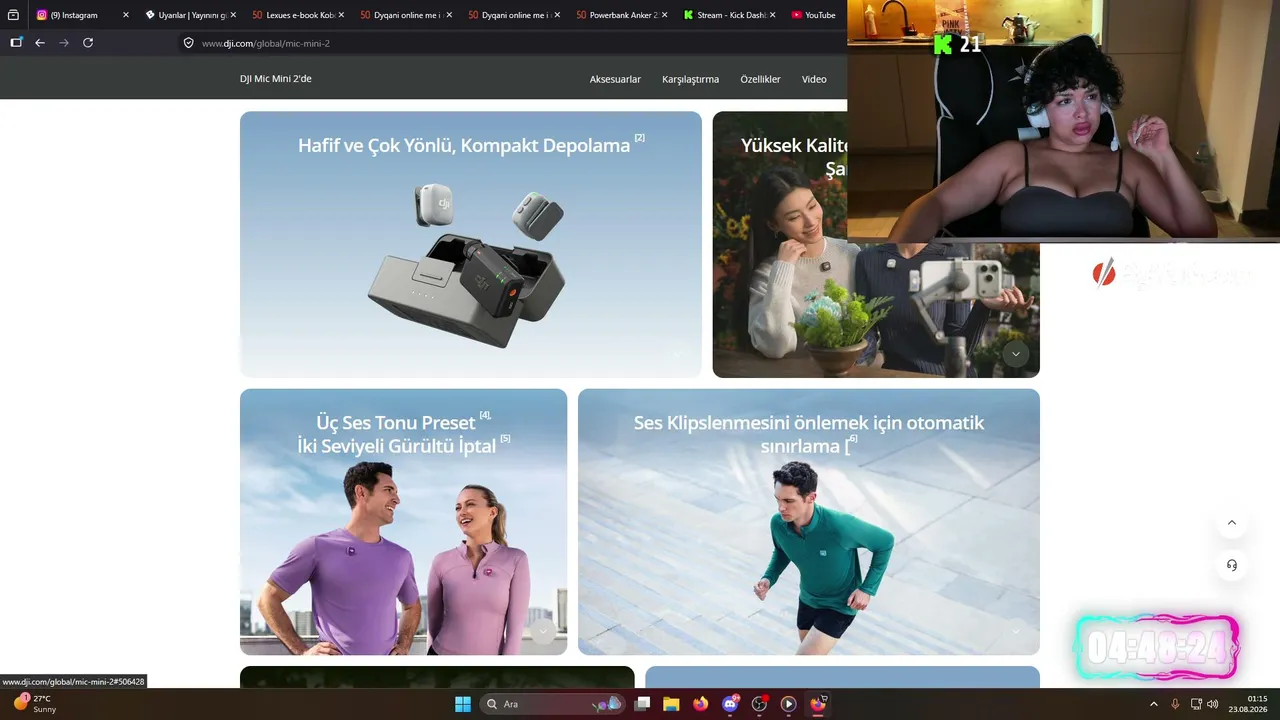This screenshot has width=1280, height=720.
Task: Open Task View on the taskbar
Action: pyautogui.click(x=642, y=704)
